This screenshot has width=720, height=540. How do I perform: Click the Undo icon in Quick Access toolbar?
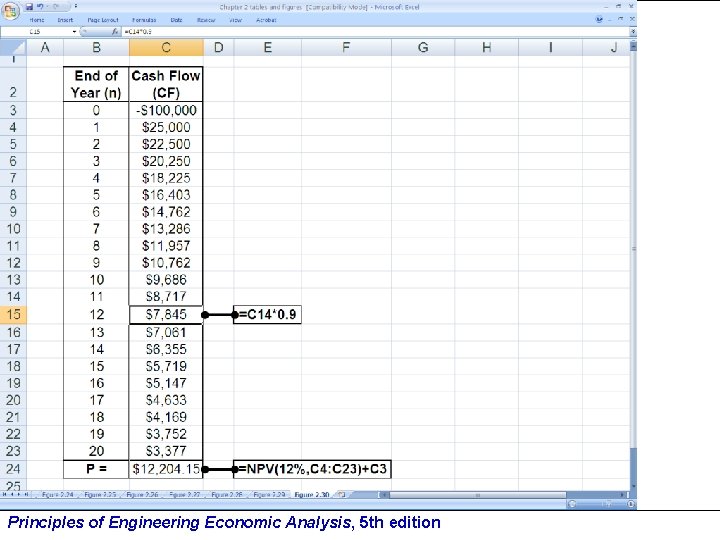tap(40, 7)
